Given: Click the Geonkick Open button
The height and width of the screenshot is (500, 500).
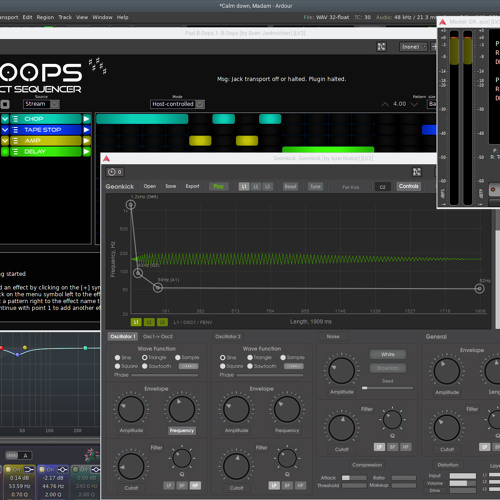Looking at the screenshot, I should click(x=150, y=186).
